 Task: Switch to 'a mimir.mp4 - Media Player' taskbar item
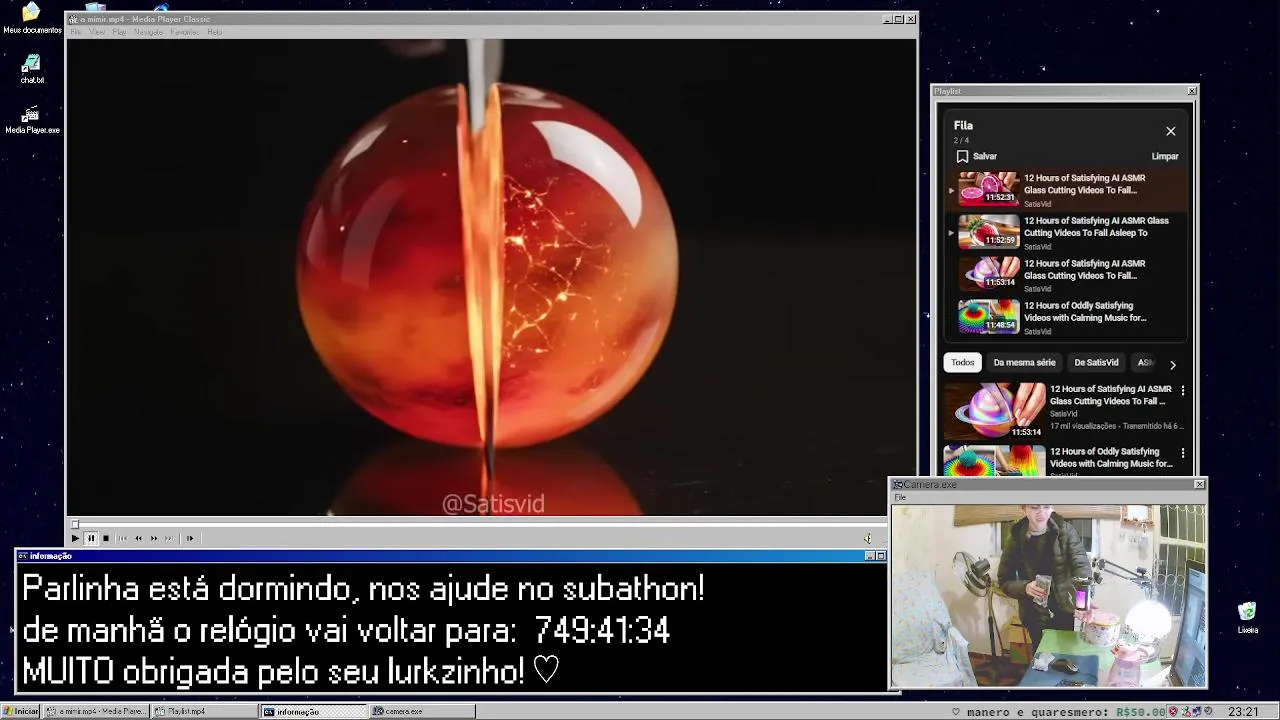pos(96,711)
